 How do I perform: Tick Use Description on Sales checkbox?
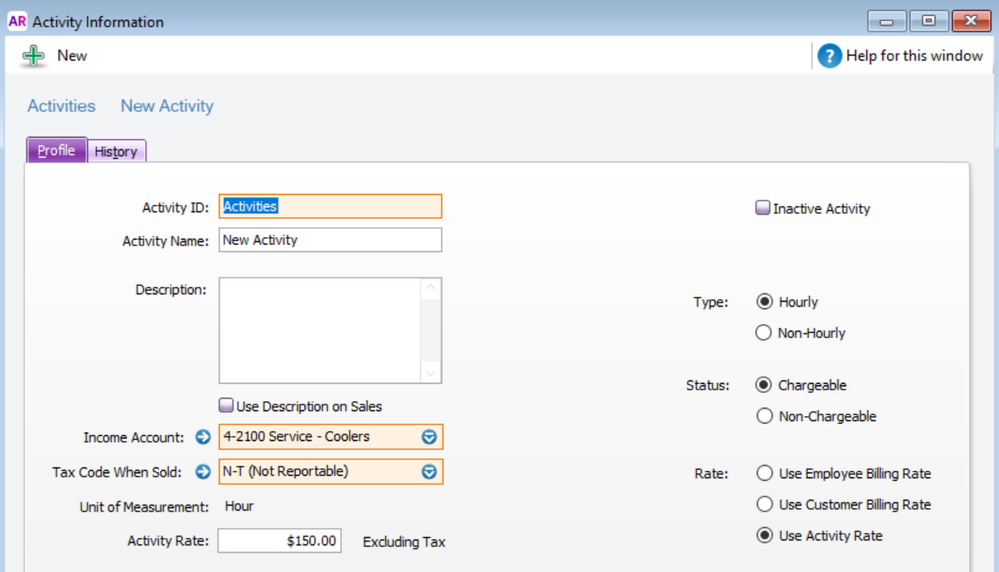click(x=227, y=406)
